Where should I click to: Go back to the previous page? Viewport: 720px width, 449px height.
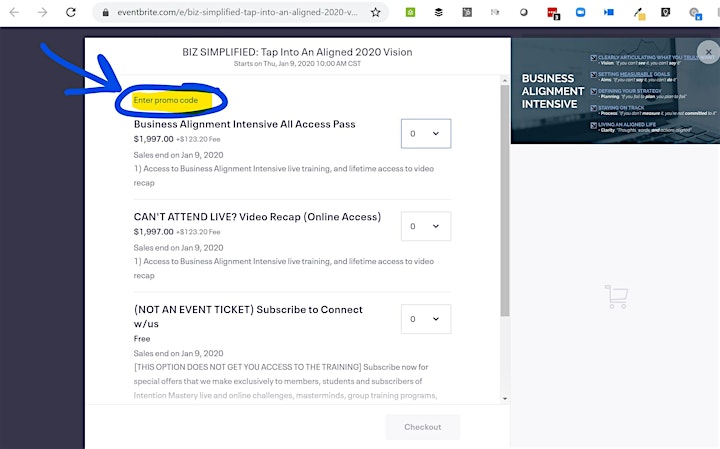14,12
